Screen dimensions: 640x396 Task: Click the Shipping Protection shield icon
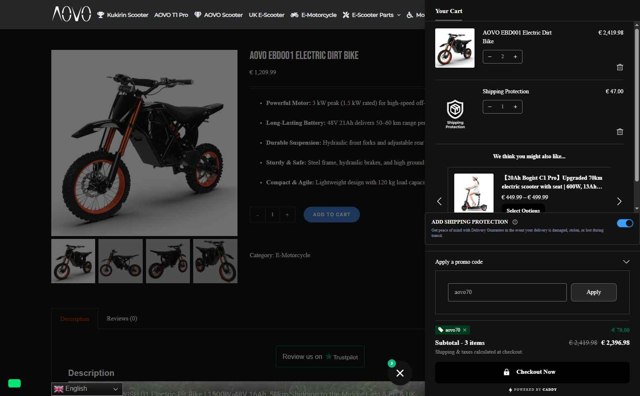coord(455,113)
